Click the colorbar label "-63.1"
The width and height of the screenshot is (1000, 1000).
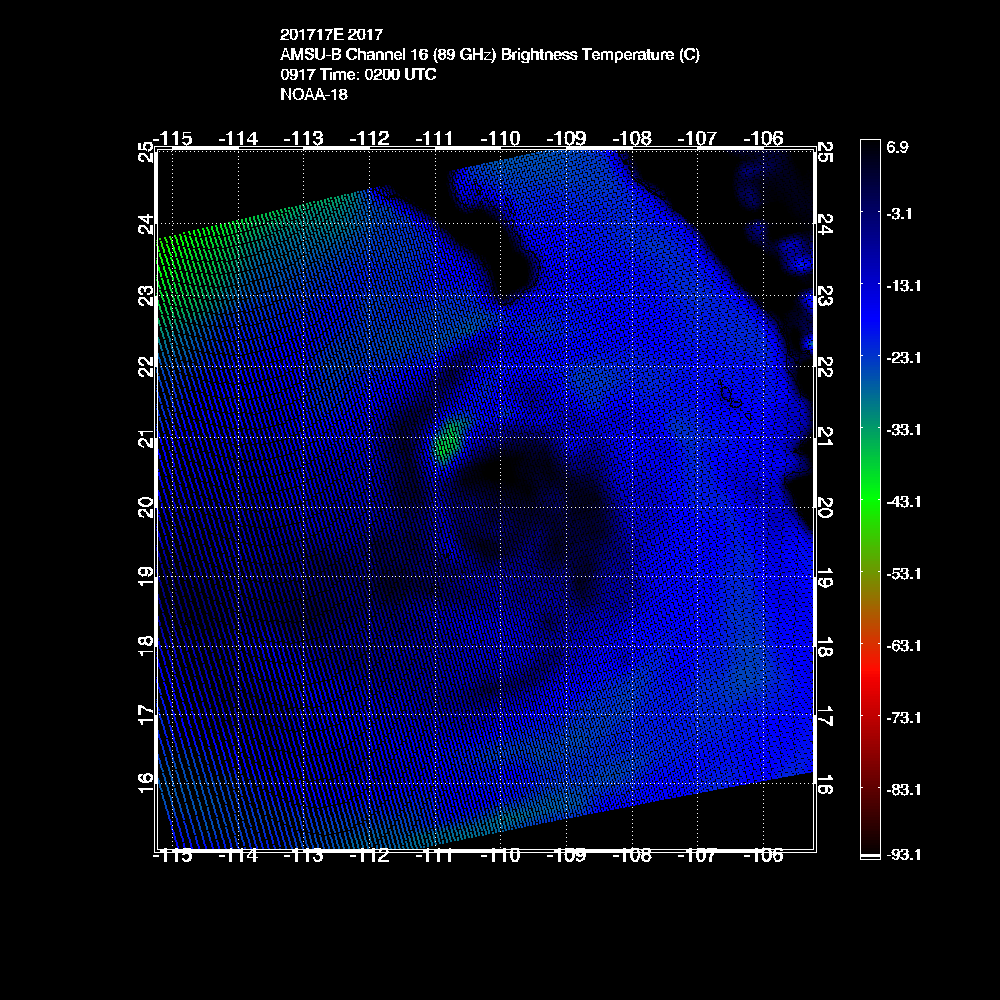pos(904,646)
